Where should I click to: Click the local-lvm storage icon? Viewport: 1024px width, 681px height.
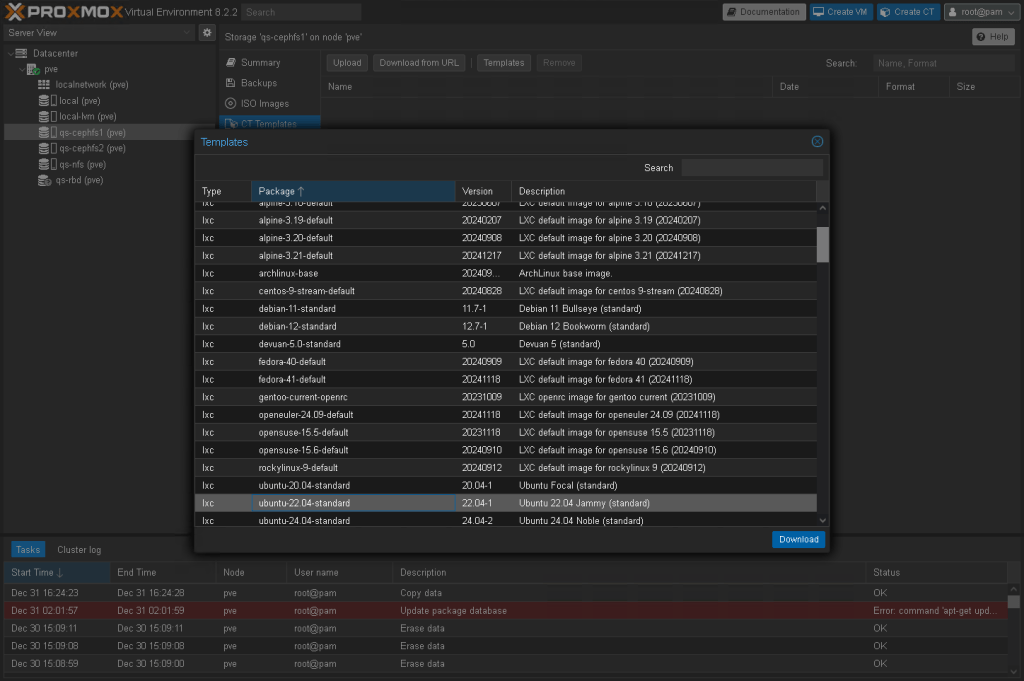tap(45, 117)
